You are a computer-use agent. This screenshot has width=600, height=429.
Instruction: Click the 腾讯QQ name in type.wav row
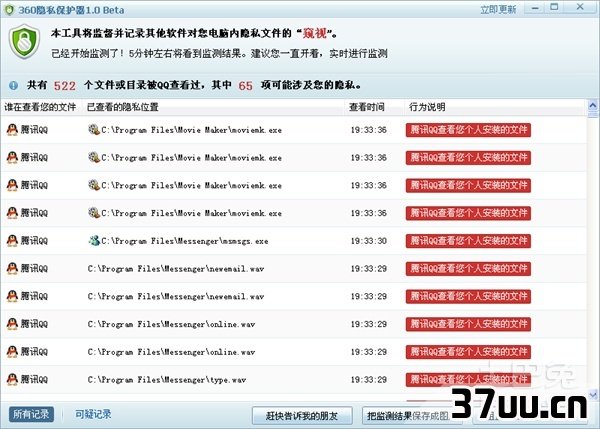pos(34,379)
